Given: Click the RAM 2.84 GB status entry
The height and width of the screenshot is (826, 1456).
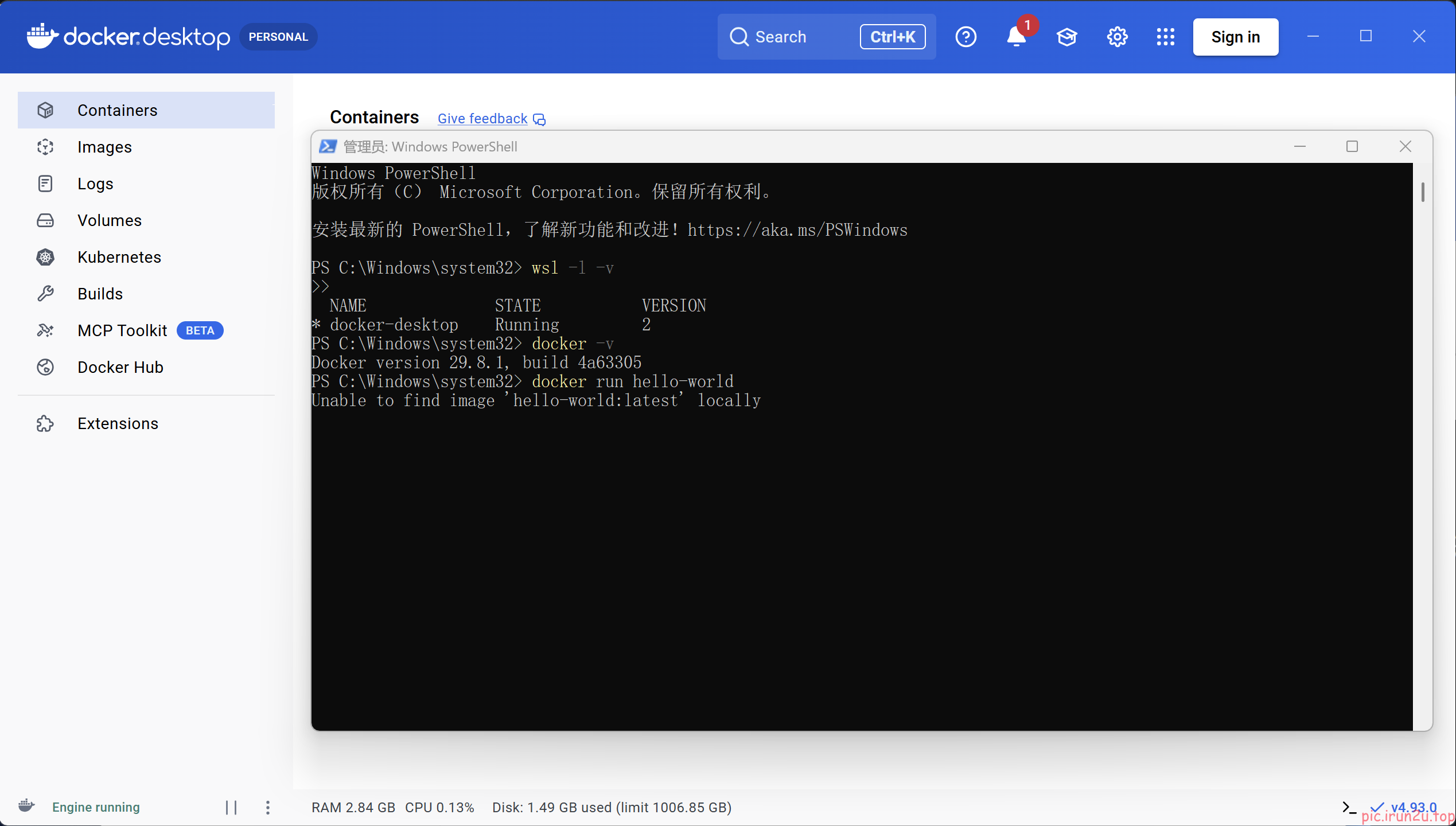Looking at the screenshot, I should (353, 807).
